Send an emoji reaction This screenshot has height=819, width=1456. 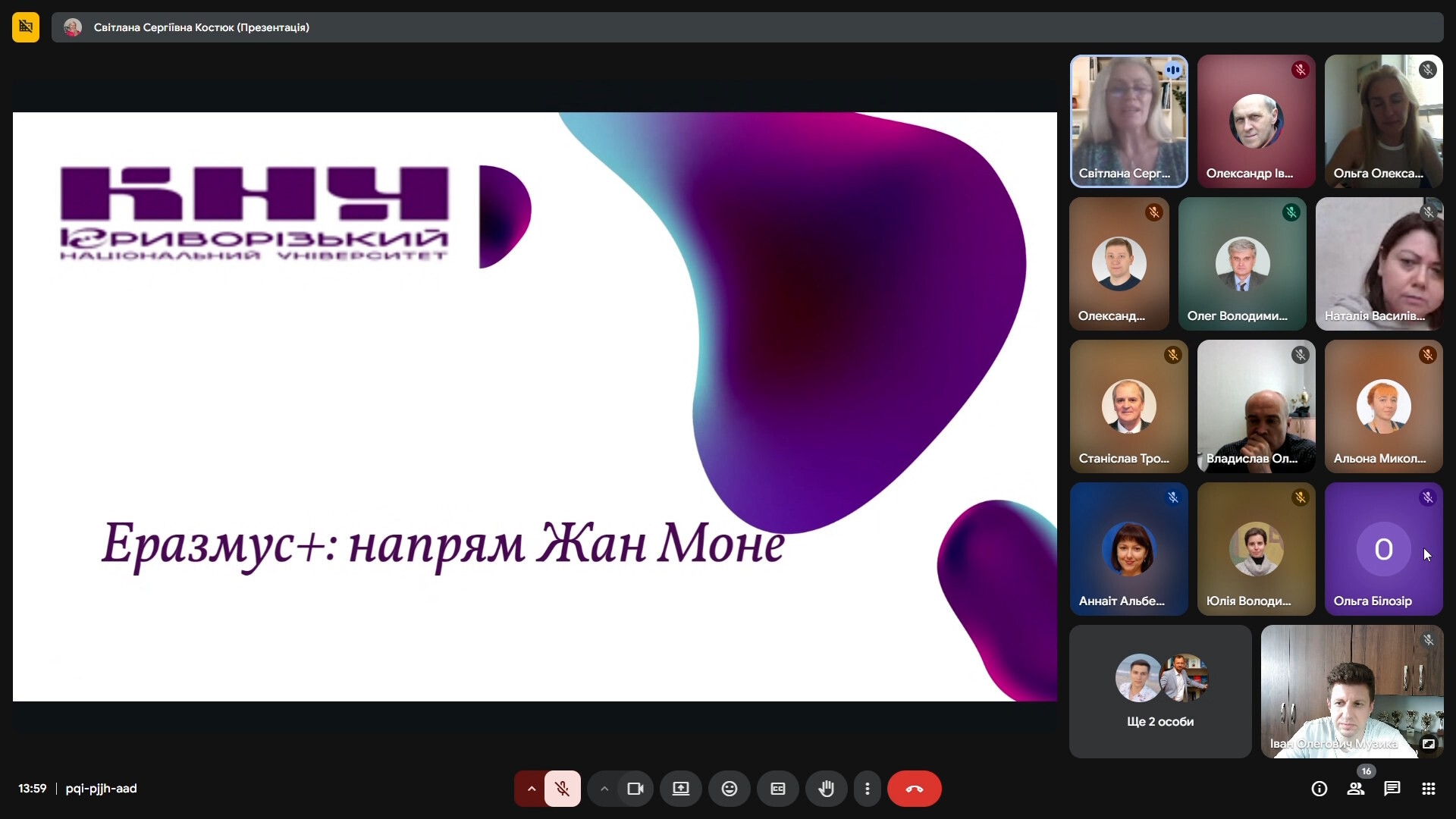730,789
